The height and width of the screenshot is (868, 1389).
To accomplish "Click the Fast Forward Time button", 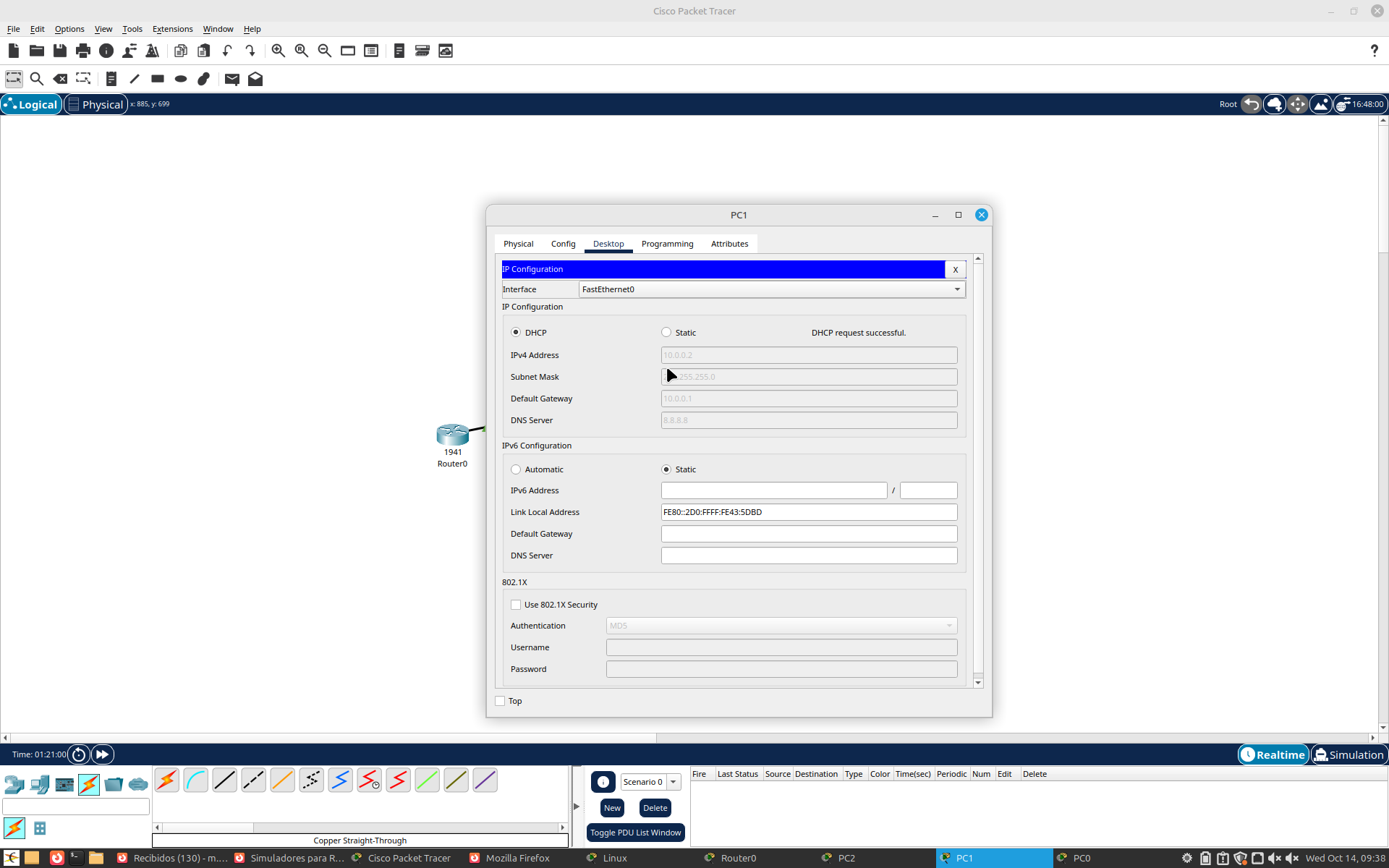I will (x=103, y=754).
